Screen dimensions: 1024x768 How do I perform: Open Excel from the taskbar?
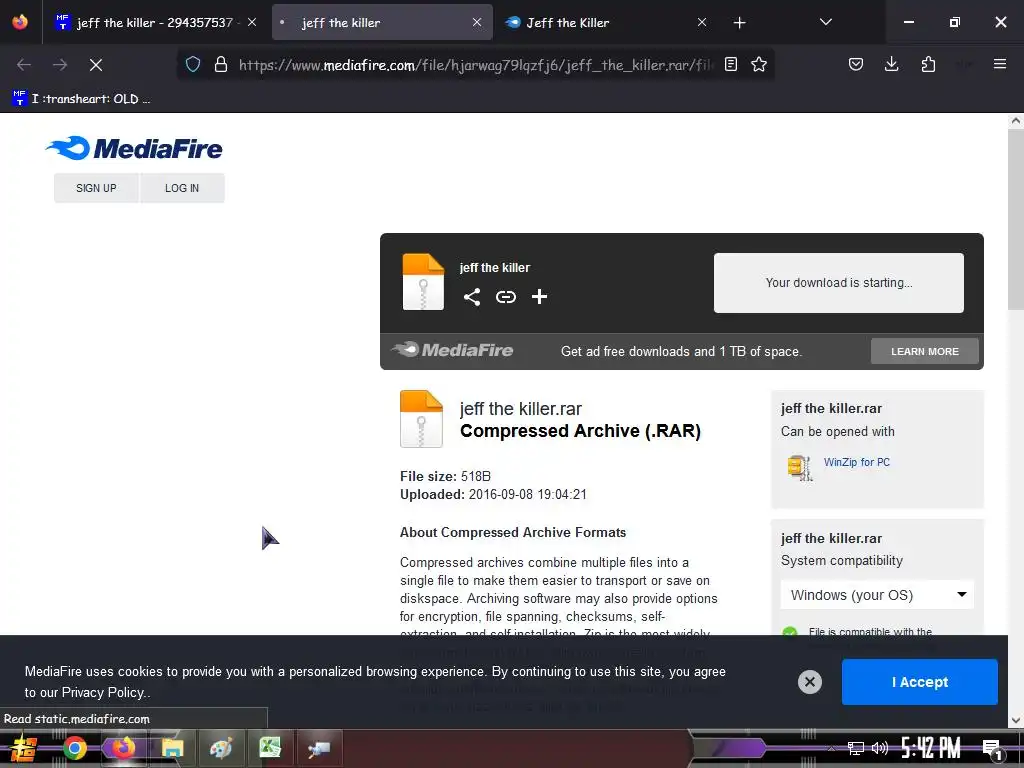[x=269, y=748]
